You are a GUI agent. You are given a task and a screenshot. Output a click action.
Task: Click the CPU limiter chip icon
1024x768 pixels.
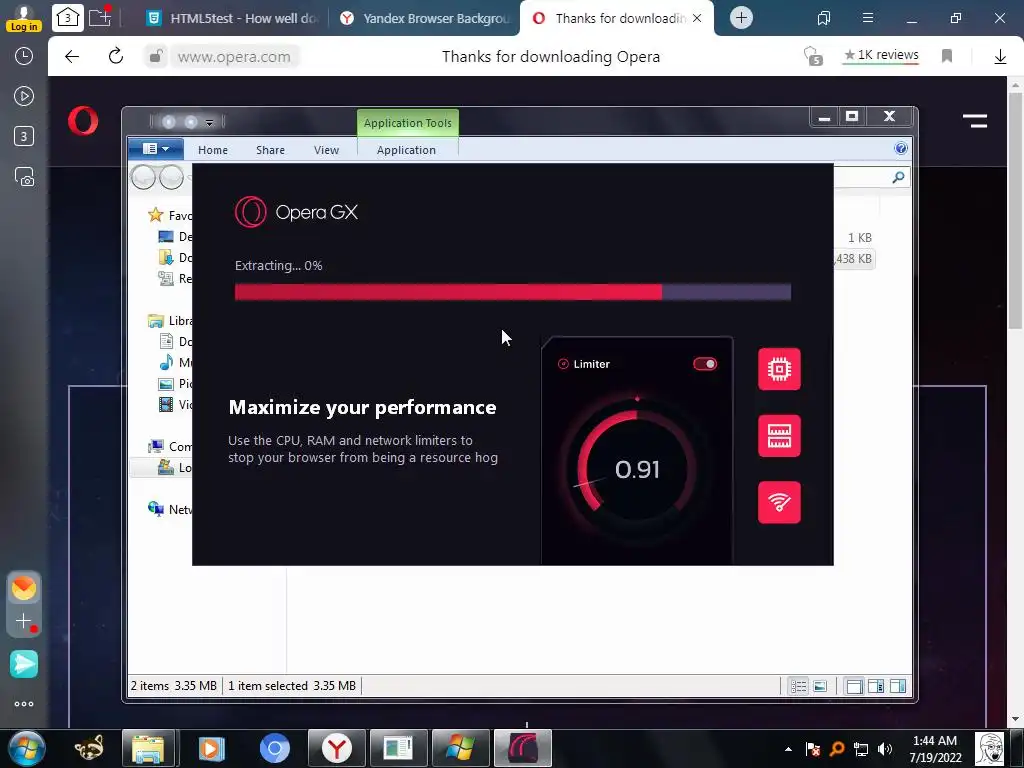click(x=779, y=369)
